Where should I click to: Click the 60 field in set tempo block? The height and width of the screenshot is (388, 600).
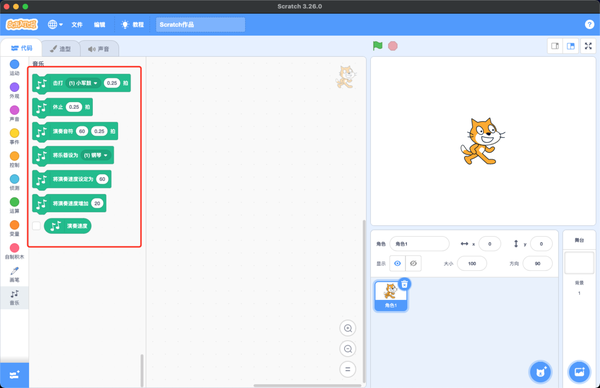(x=102, y=179)
